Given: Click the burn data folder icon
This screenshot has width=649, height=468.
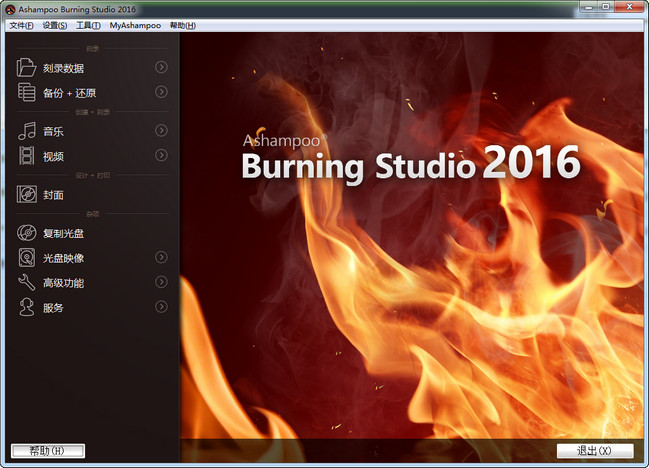Looking at the screenshot, I should coord(26,68).
